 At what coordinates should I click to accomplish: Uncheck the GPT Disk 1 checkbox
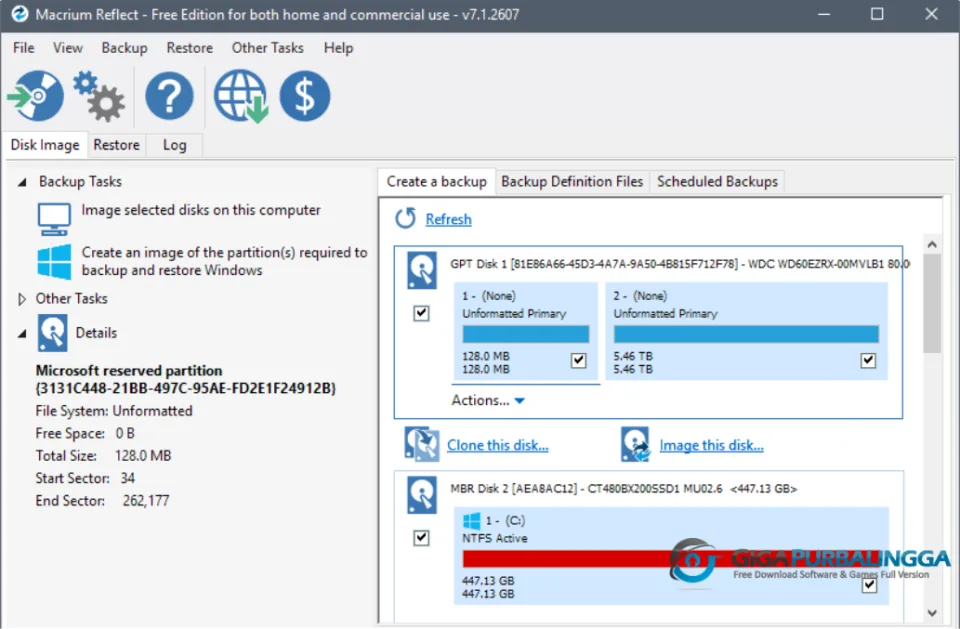tap(421, 313)
